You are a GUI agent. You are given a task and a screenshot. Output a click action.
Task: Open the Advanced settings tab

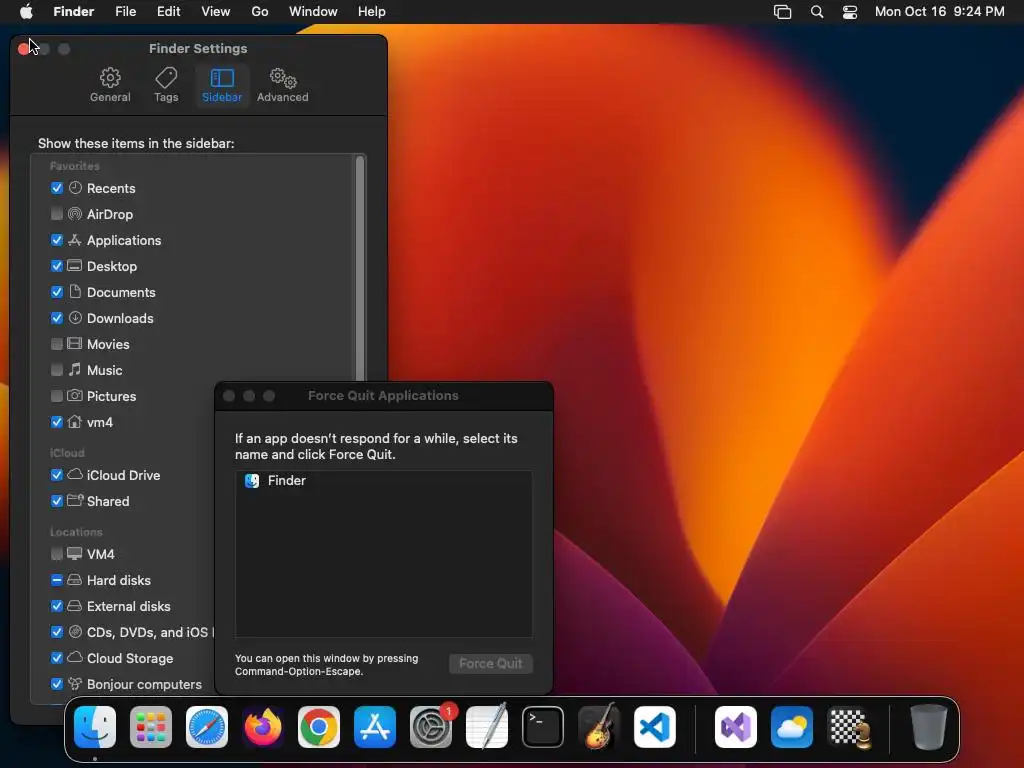283,85
